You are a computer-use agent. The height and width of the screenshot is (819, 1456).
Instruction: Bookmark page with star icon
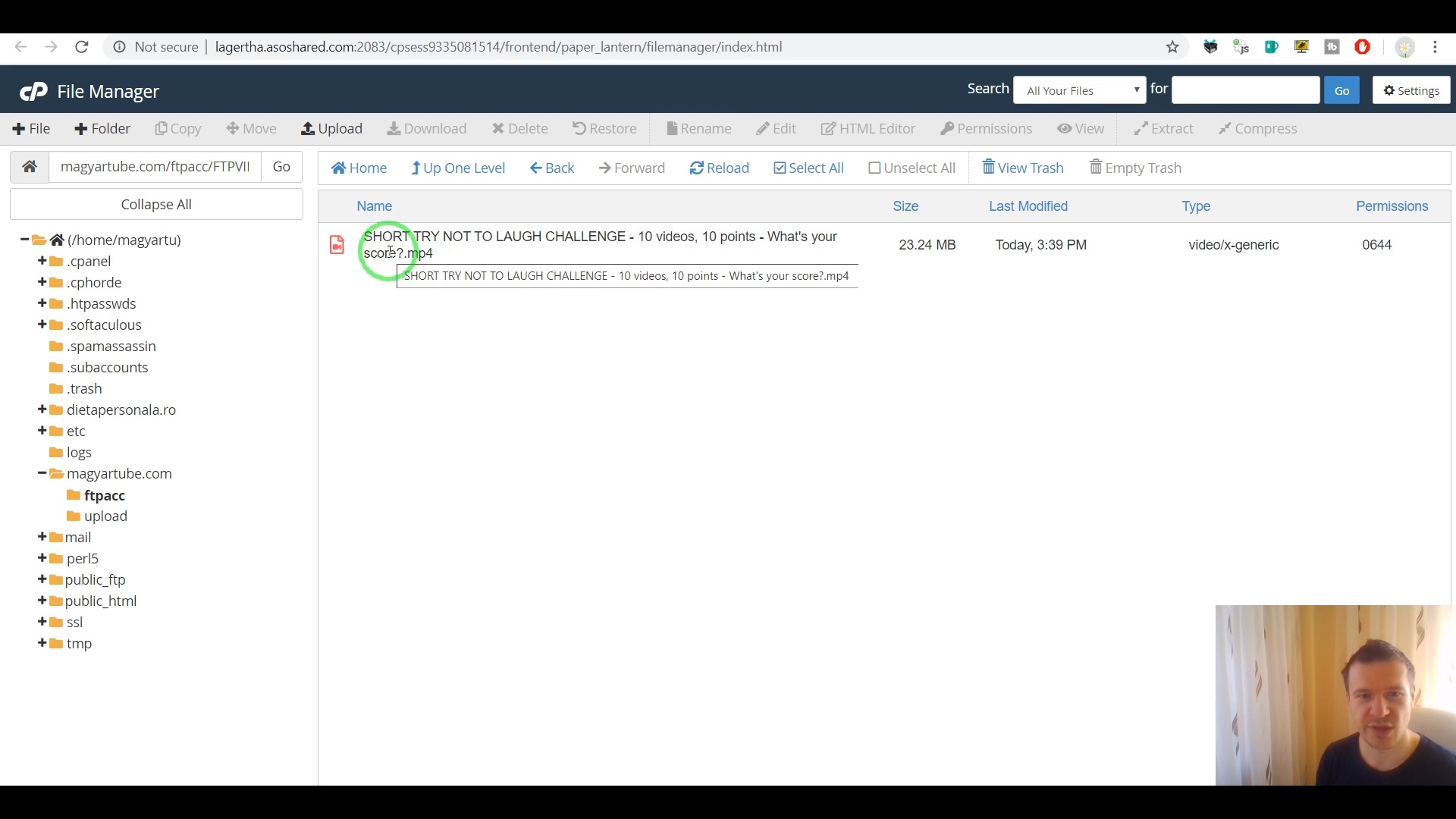click(x=1172, y=47)
